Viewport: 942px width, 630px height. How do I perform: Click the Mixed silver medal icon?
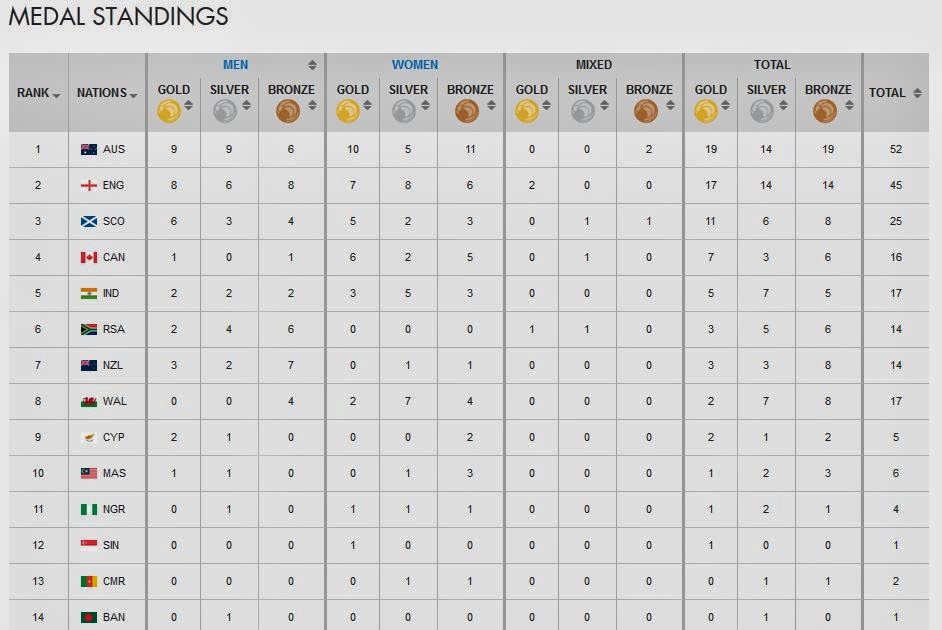[583, 112]
